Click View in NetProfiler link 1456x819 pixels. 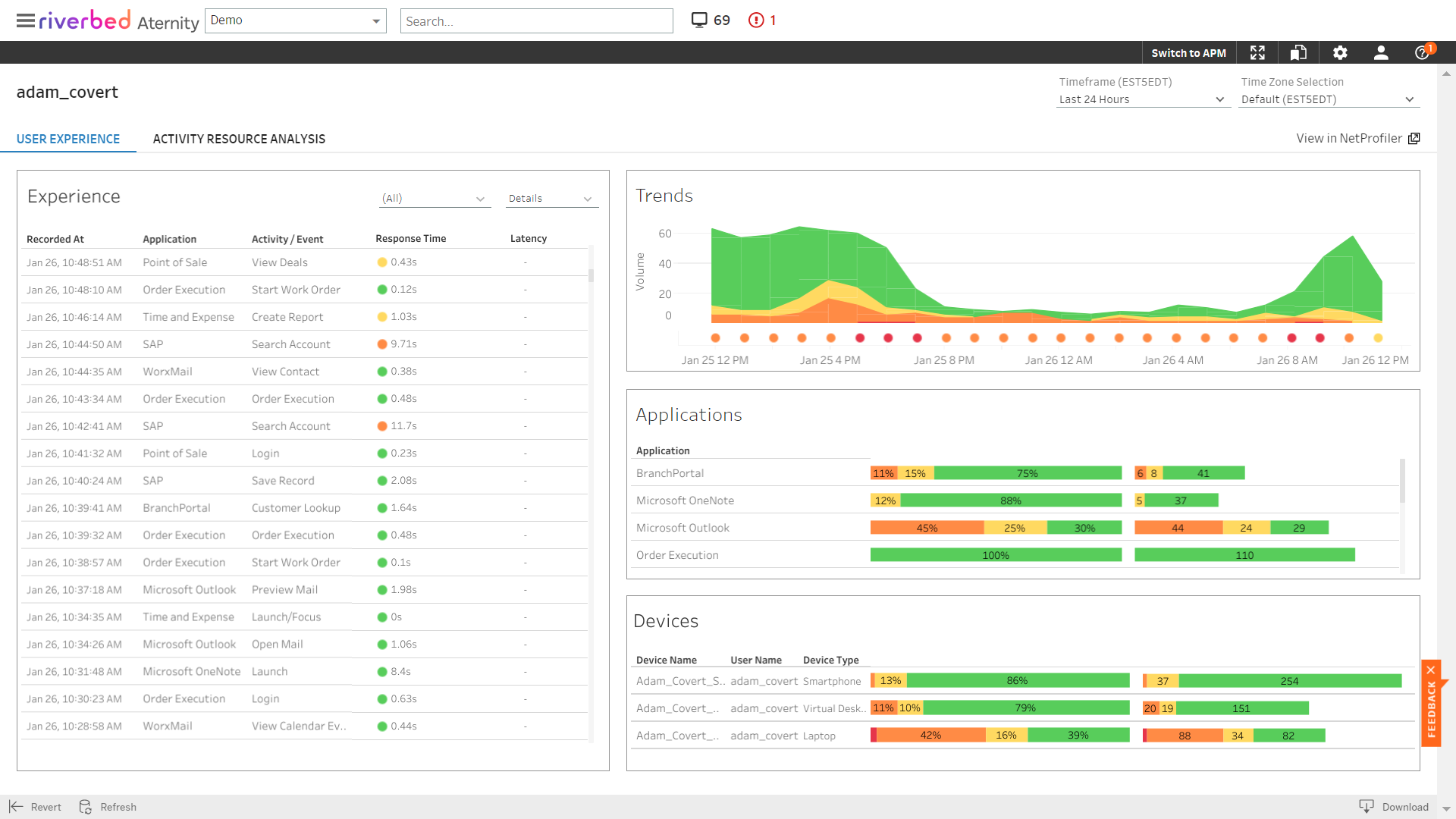1356,138
